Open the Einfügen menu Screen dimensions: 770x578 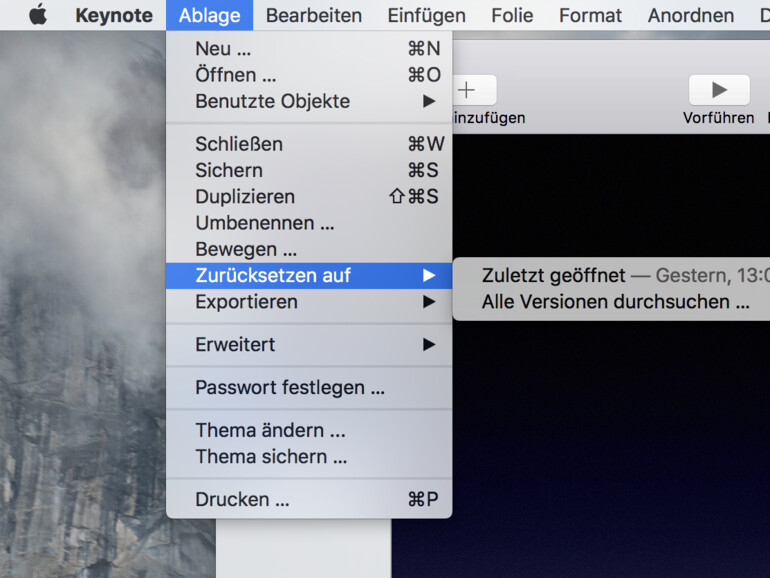[x=426, y=15]
